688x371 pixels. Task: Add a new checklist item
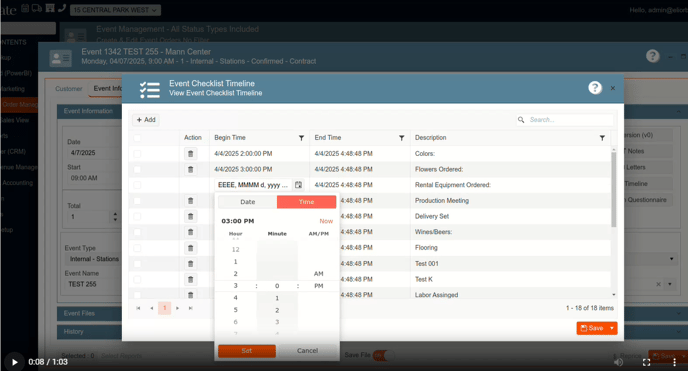146,120
